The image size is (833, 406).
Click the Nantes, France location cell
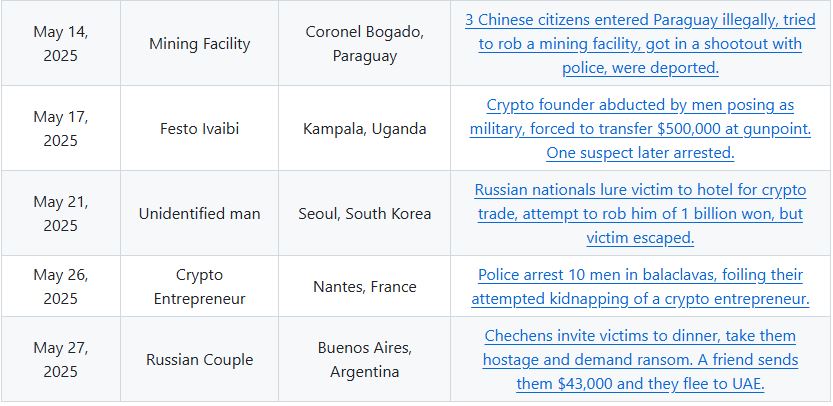365,287
